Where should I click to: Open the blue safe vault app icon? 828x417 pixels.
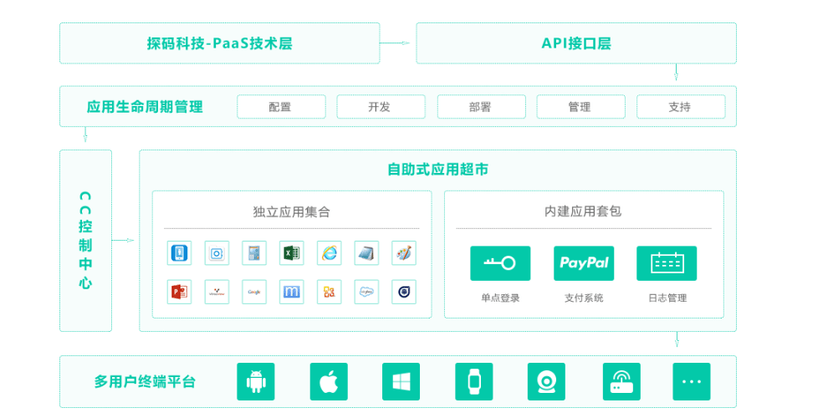click(x=217, y=253)
